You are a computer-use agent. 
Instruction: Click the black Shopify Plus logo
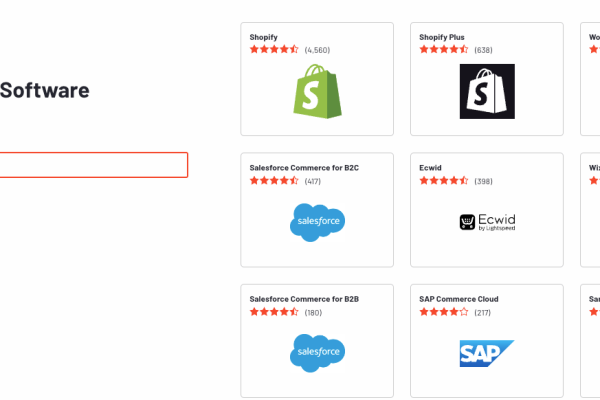[487, 91]
